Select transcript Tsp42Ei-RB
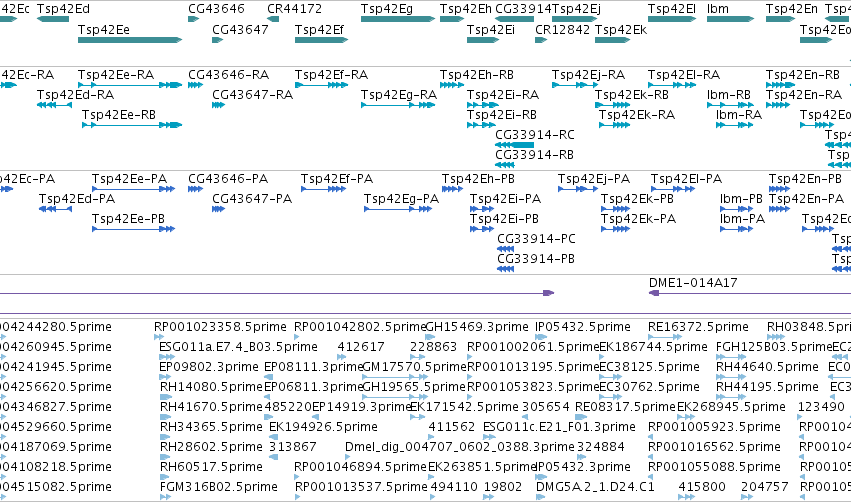Viewport: 851px width, 502px height. (x=501, y=115)
